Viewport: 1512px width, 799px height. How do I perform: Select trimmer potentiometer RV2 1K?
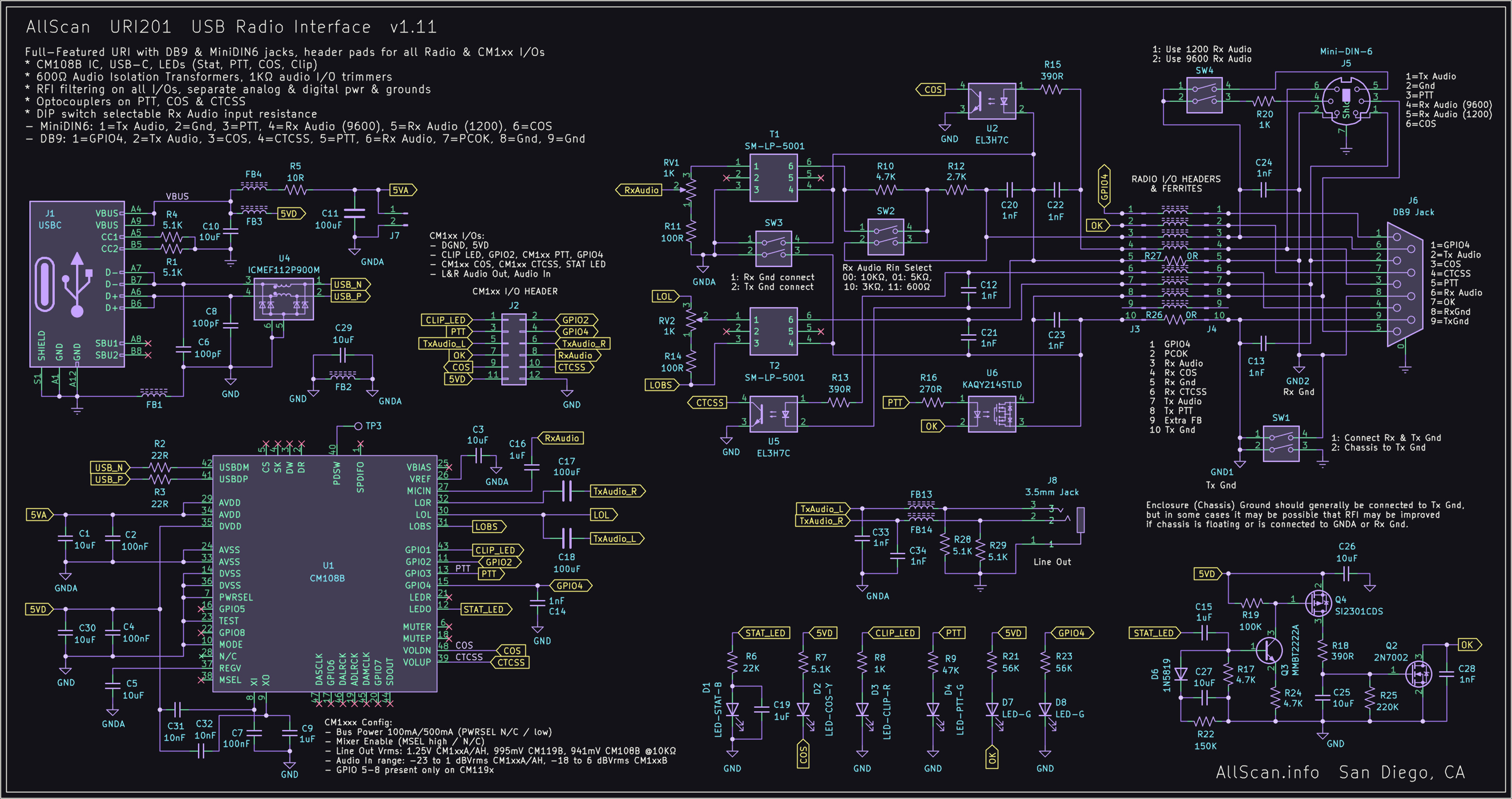click(692, 321)
